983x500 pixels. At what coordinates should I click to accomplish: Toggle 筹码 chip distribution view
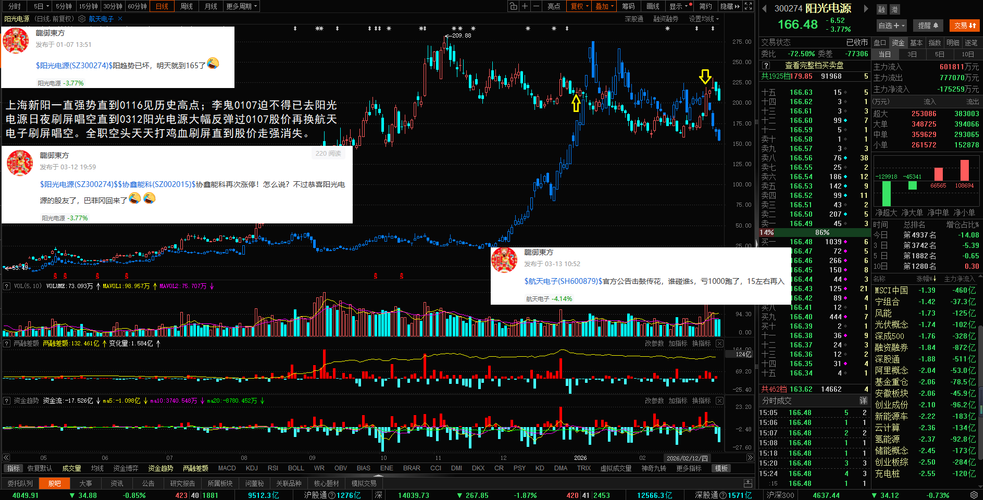(628, 6)
